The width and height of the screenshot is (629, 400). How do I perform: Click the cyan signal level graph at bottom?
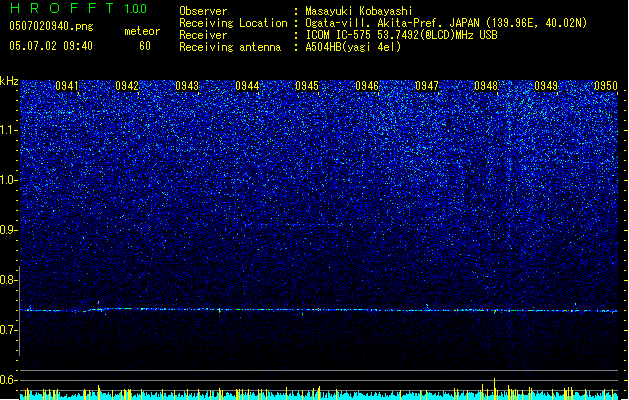pos(319,396)
